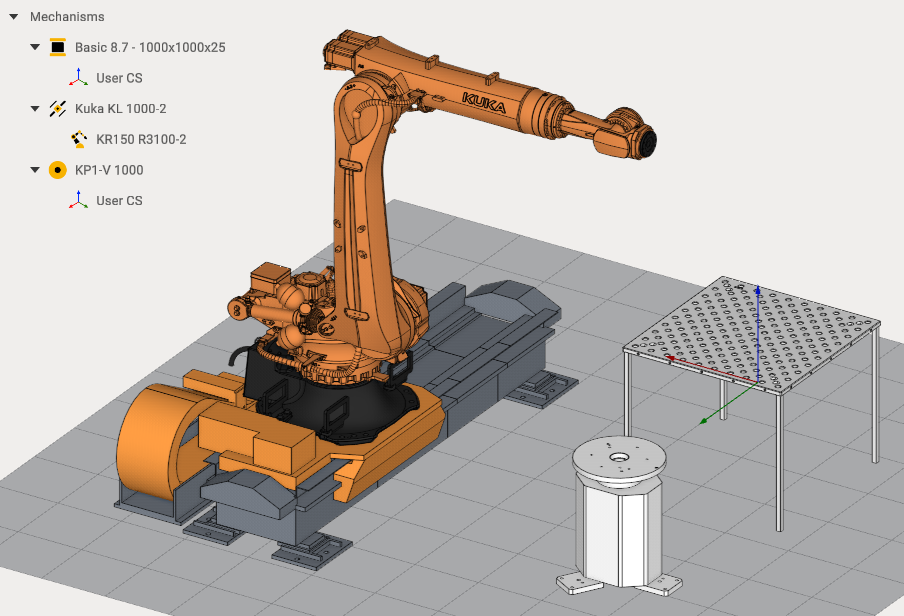Click the KP1-V 1000 positioner icon
Viewport: 904px width, 616px height.
click(x=58, y=170)
